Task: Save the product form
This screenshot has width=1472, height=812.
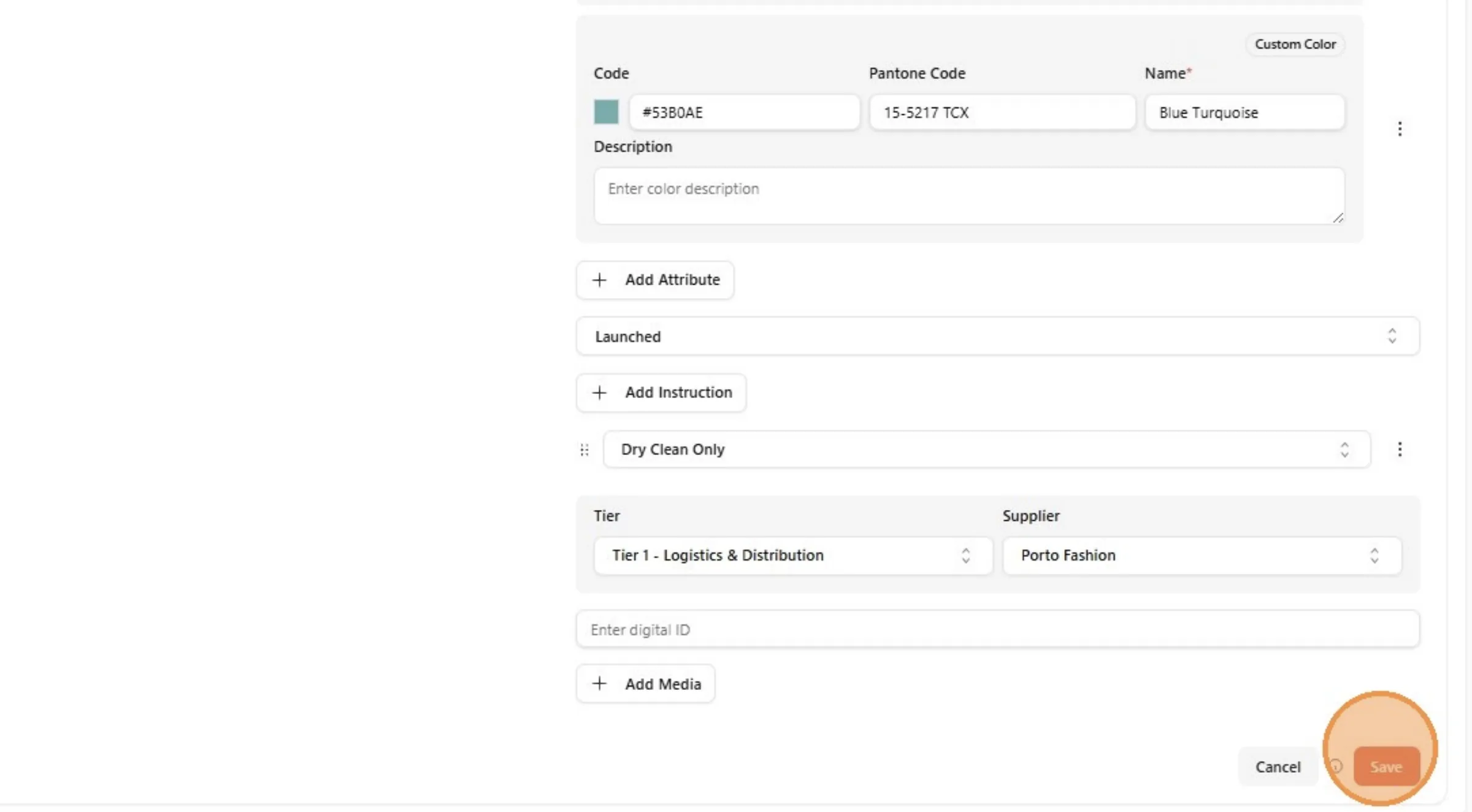Action: 1386,767
